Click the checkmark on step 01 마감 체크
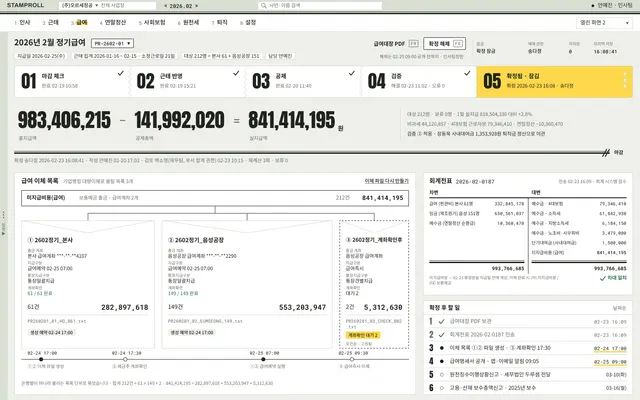The image size is (640, 400). click(120, 73)
